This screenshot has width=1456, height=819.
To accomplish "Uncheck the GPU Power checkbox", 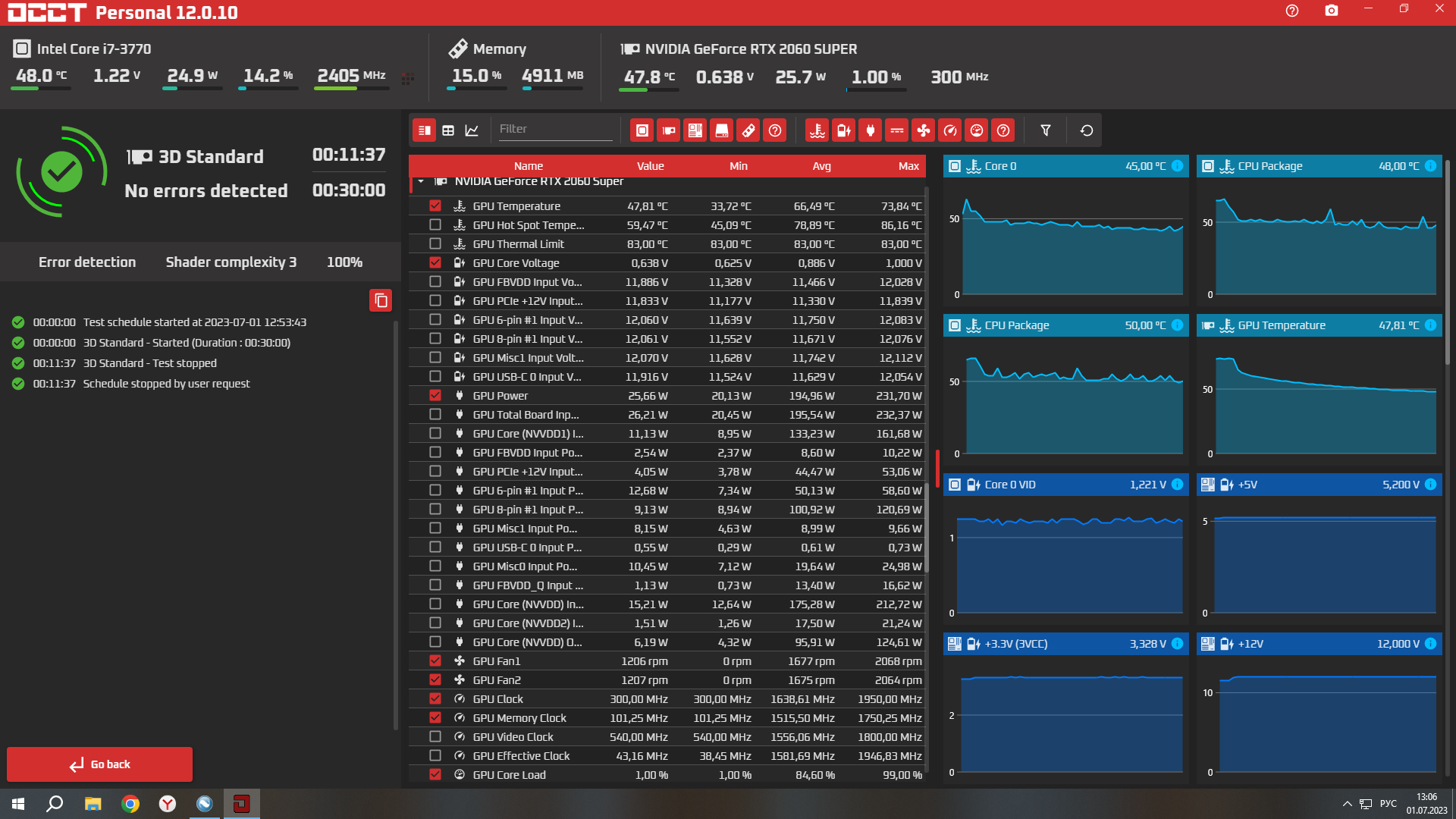I will coord(435,395).
